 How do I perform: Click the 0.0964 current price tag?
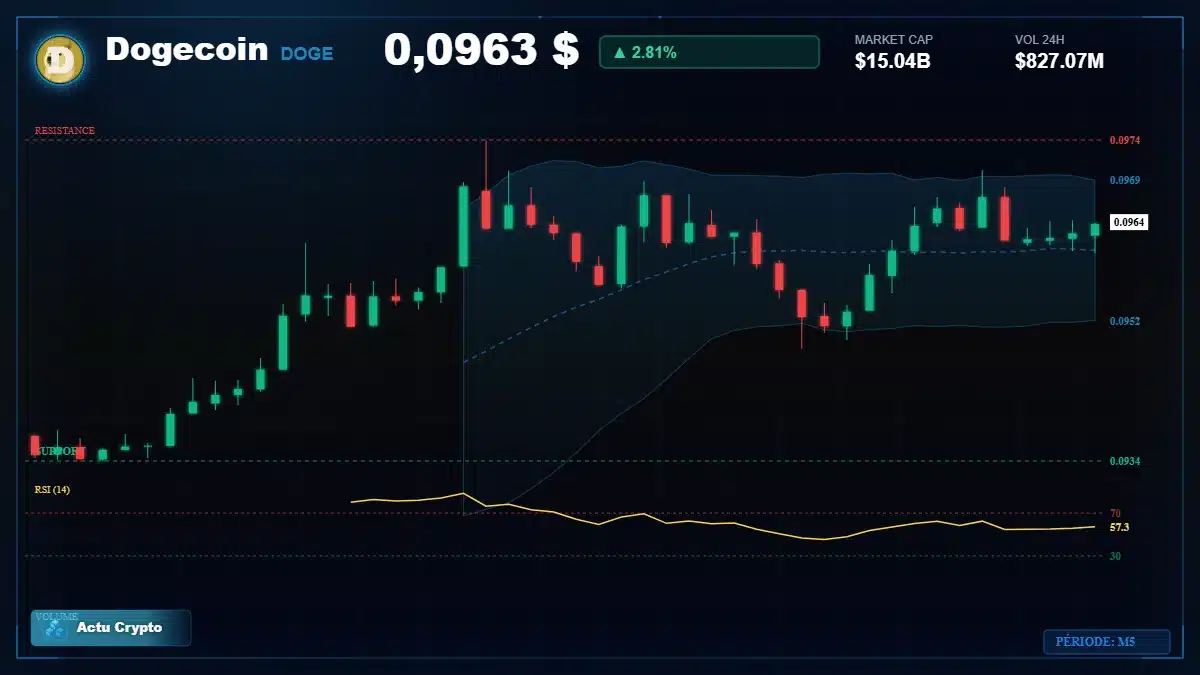(x=1129, y=222)
